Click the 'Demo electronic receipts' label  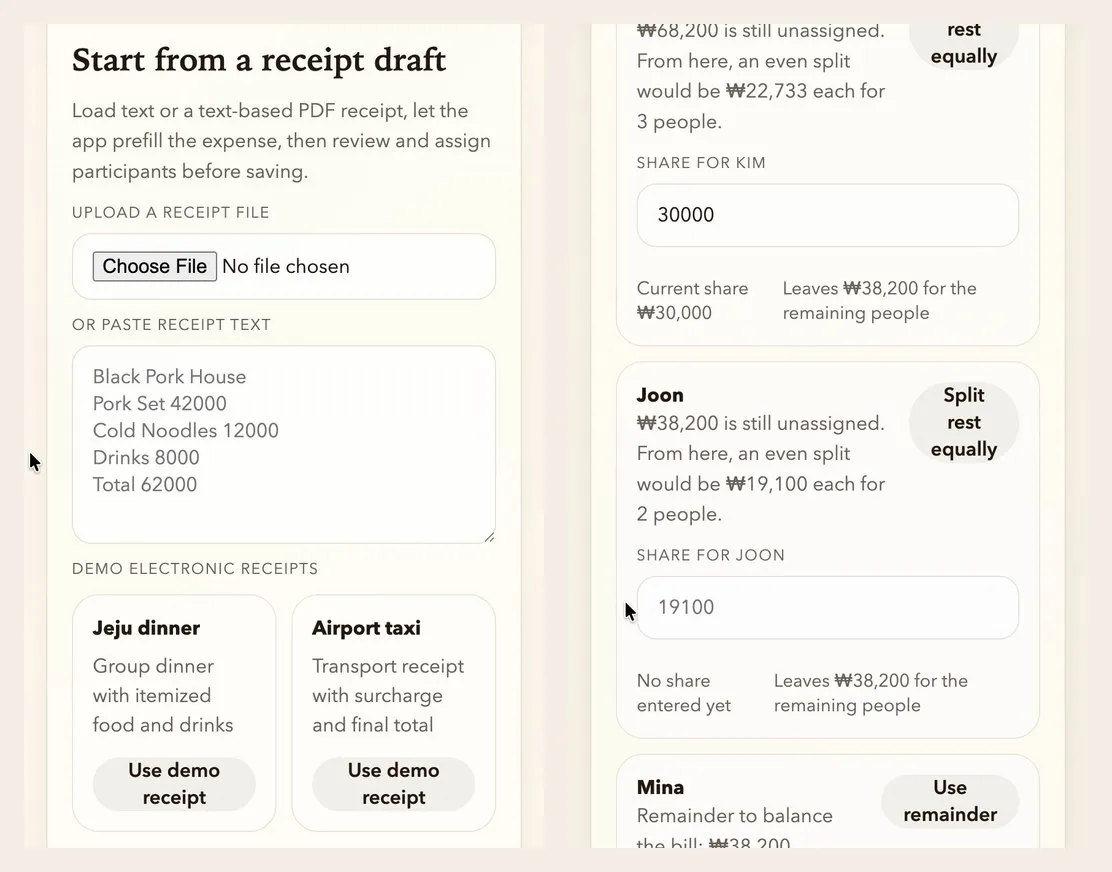pyautogui.click(x=195, y=569)
